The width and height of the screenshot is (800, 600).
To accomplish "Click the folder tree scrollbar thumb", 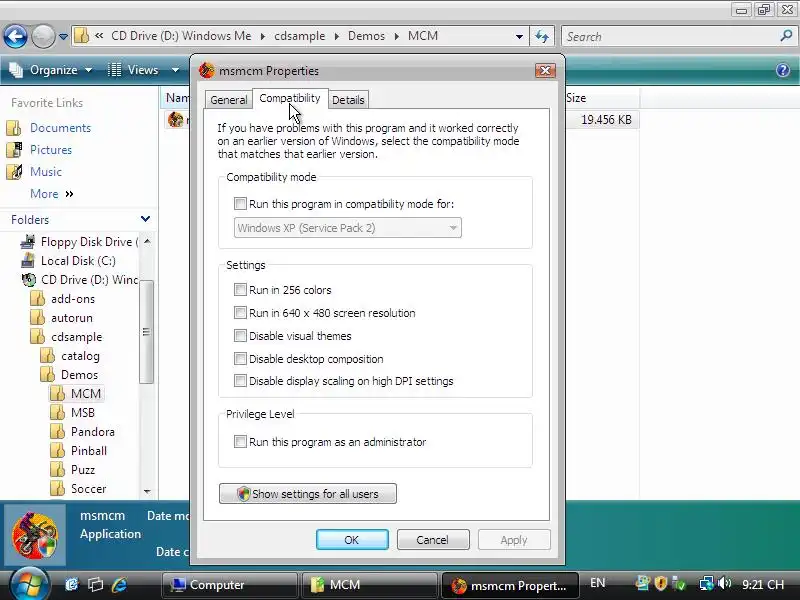I will pos(146,332).
